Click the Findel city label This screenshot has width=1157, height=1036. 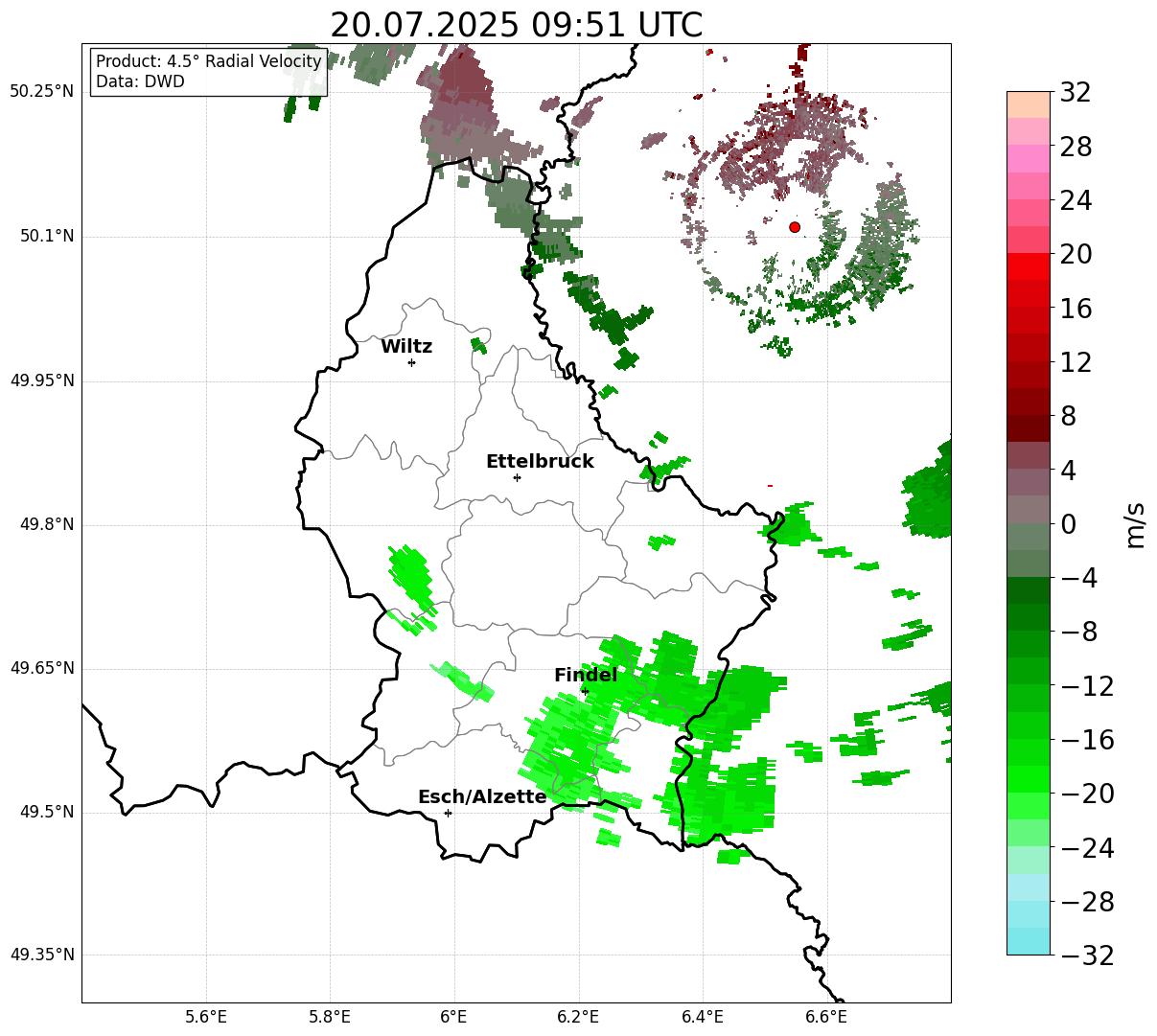point(586,676)
